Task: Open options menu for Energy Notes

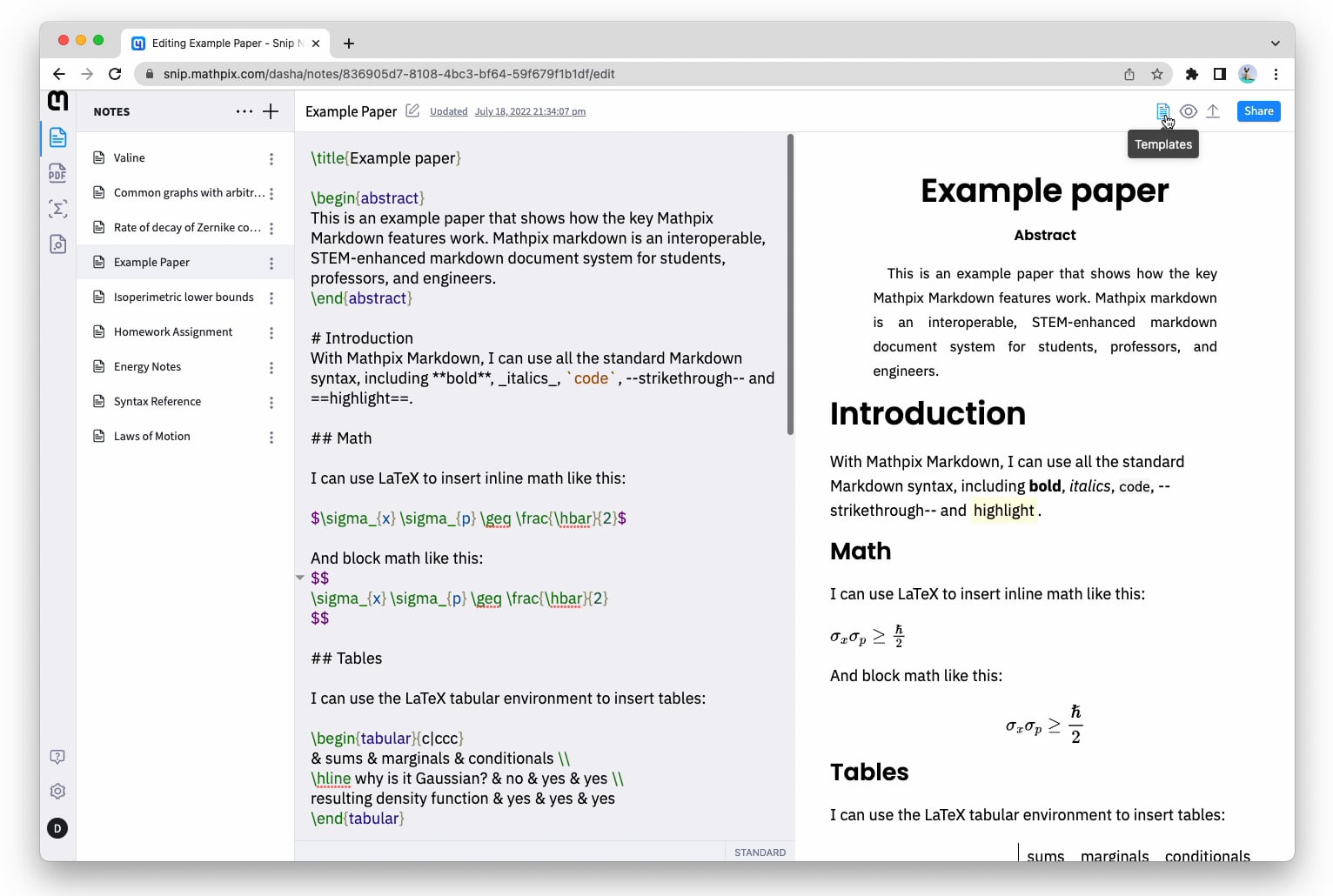Action: [x=271, y=368]
